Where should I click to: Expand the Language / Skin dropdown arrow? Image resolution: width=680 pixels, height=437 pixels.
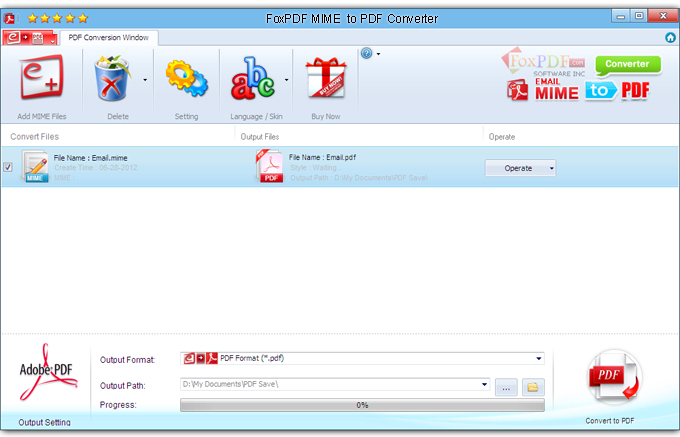(286, 80)
